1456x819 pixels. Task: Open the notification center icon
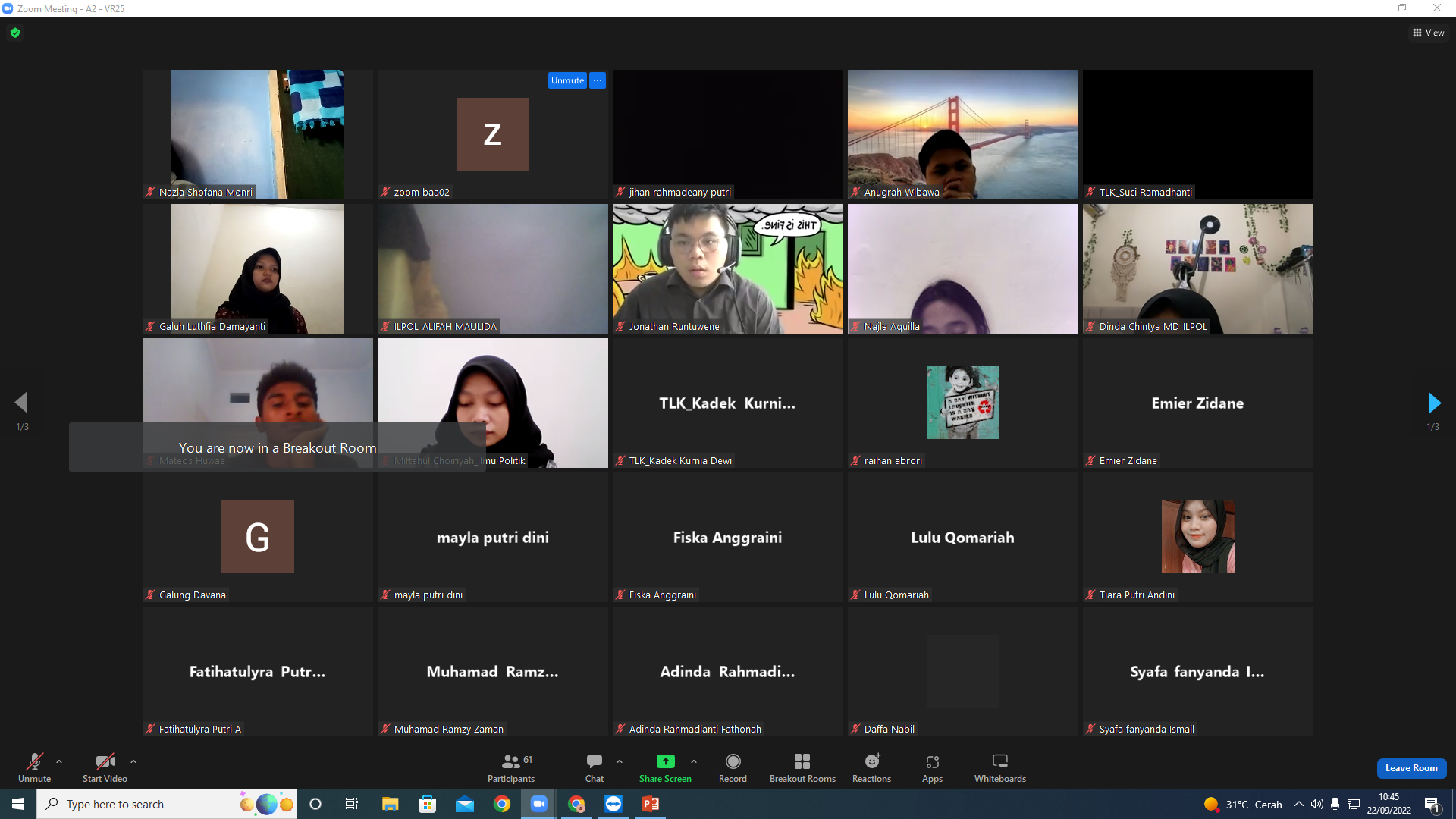pos(1432,804)
